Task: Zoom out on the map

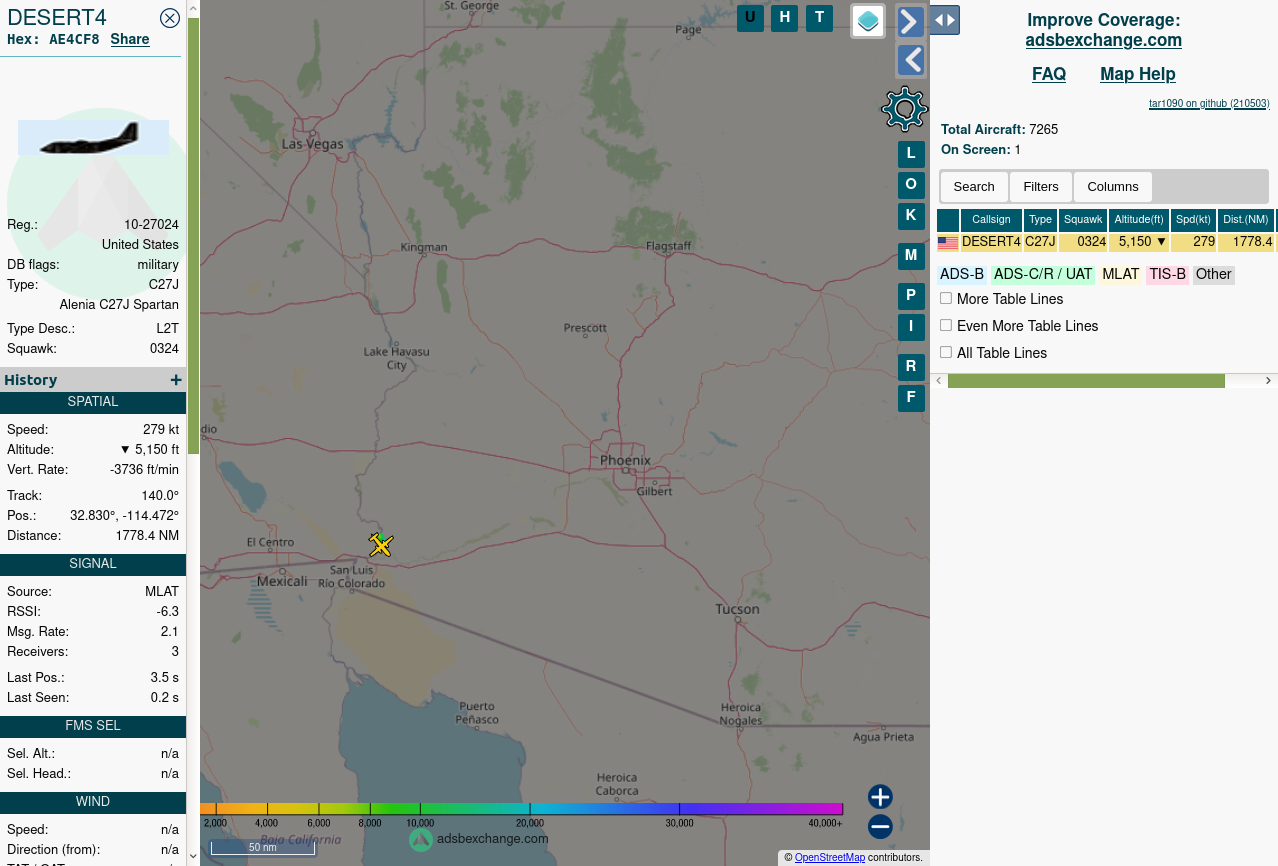Action: 880,827
